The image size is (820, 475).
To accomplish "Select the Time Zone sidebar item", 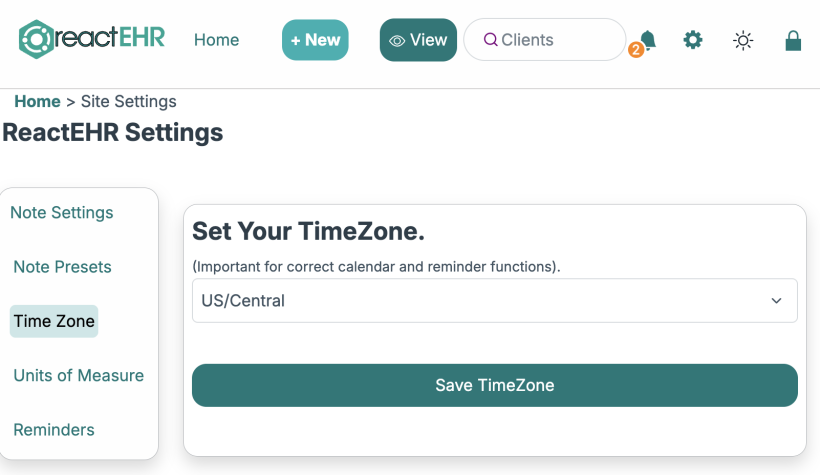I will pyautogui.click(x=54, y=321).
